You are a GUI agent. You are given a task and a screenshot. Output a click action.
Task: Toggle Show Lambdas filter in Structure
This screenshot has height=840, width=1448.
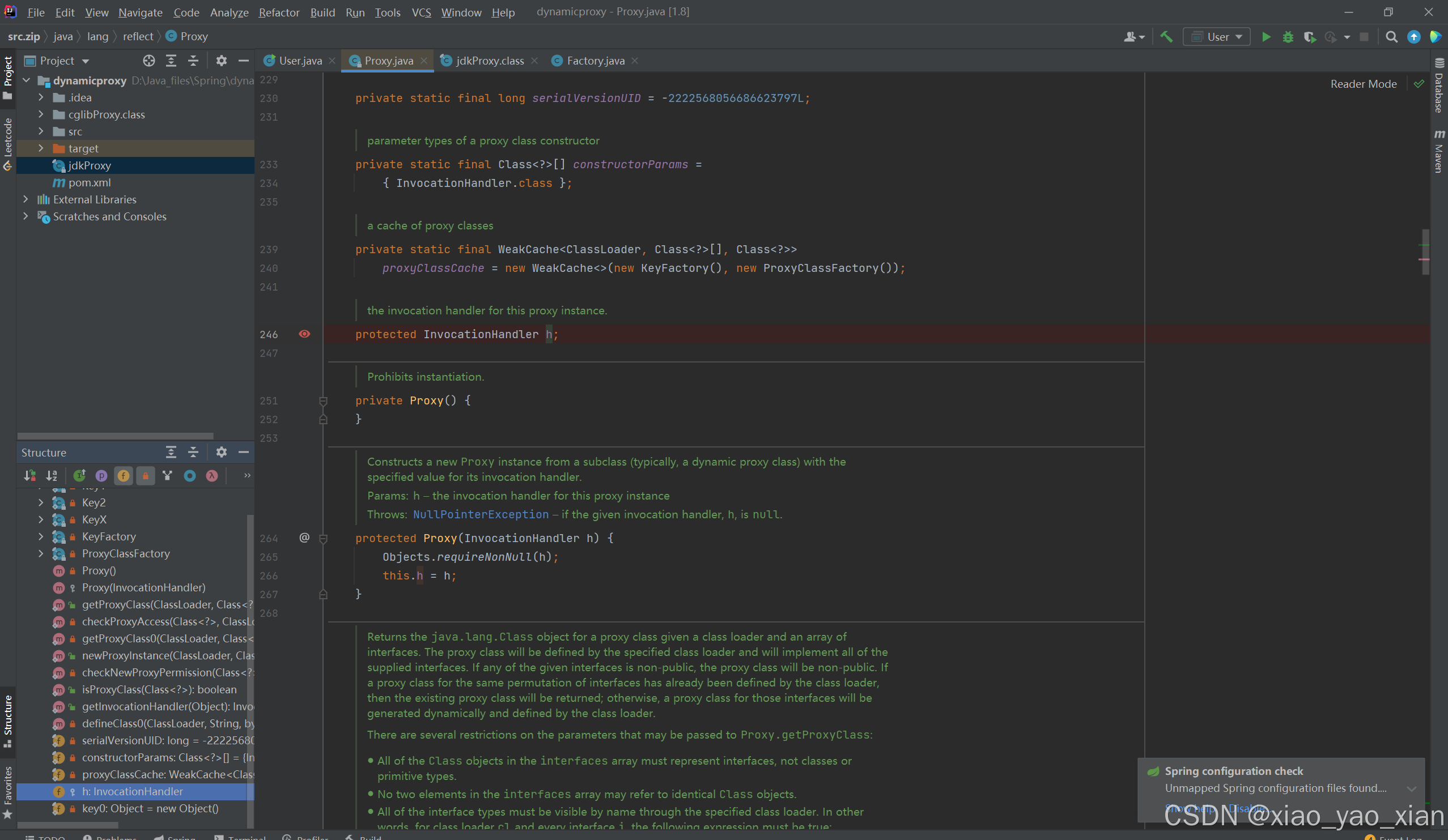(212, 475)
